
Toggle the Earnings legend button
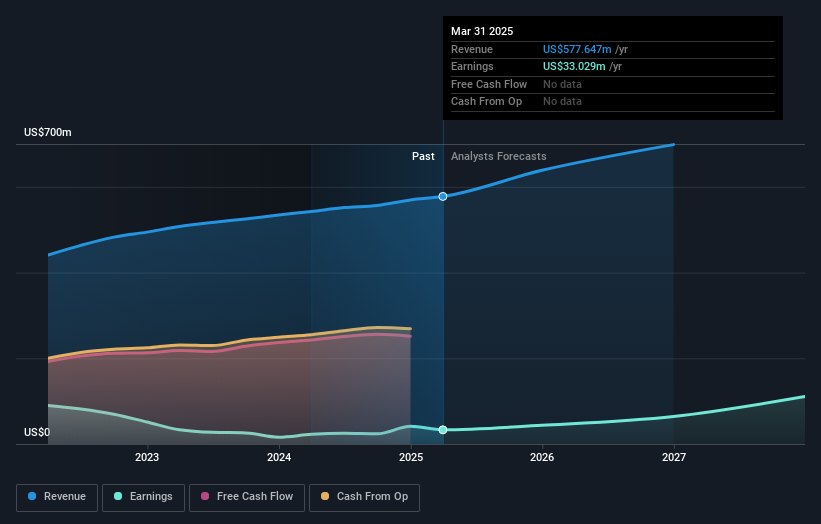pos(143,497)
